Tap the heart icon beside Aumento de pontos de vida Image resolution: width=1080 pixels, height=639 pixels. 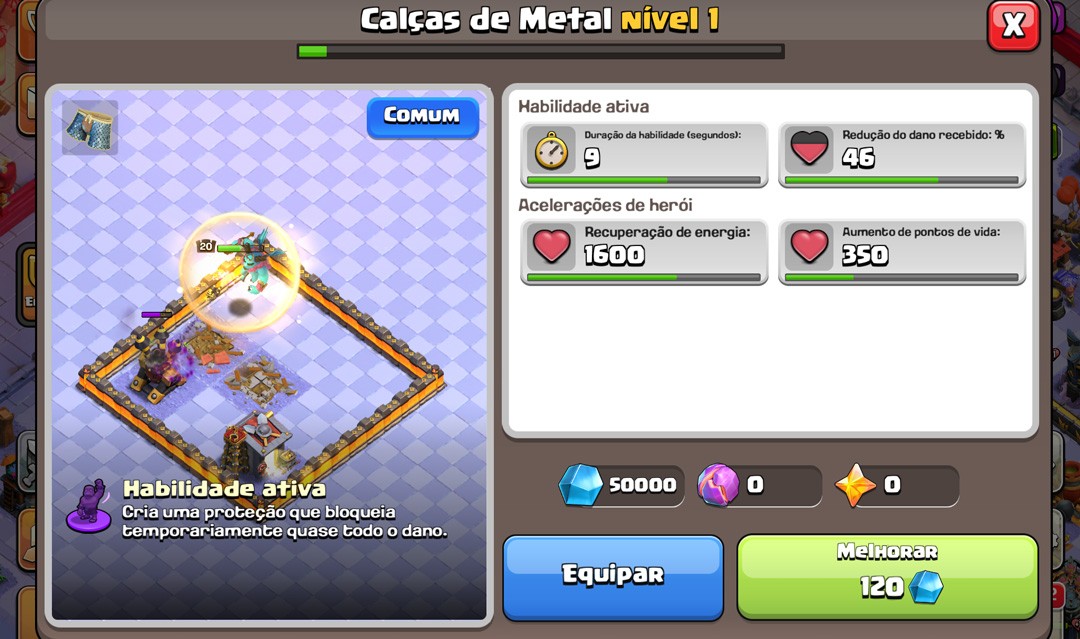809,246
